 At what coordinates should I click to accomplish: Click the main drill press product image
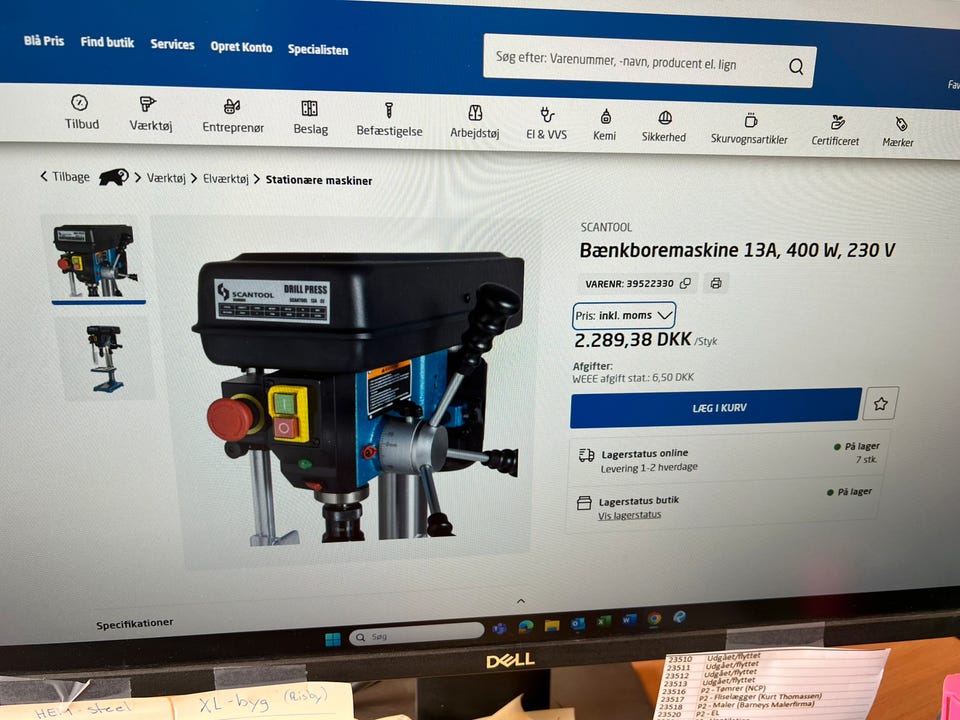358,398
